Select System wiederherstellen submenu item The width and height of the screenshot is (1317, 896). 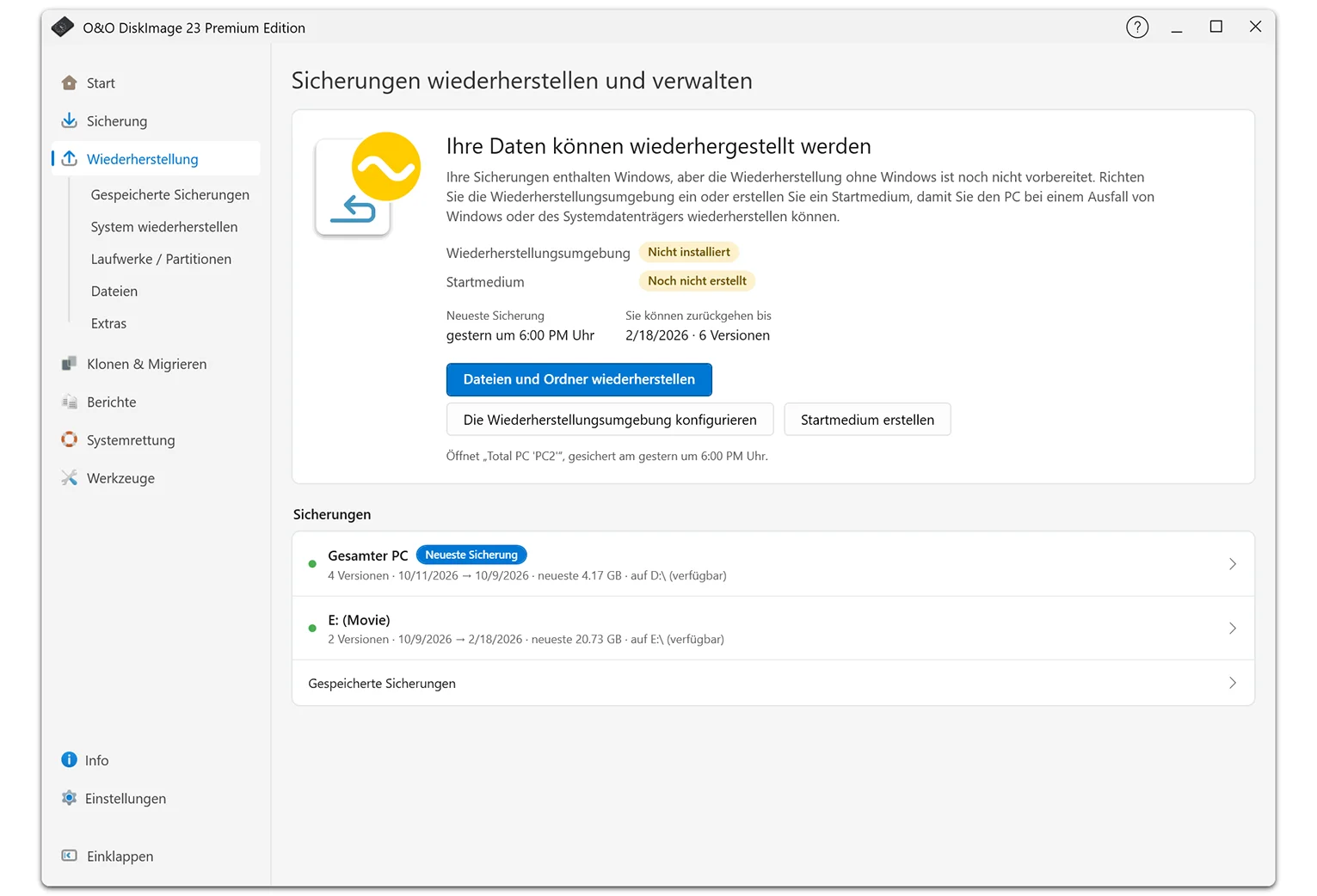point(164,227)
